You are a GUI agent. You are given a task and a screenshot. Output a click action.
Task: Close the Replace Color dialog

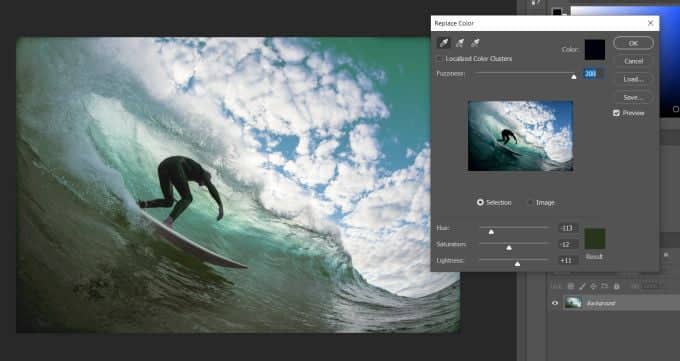pos(650,23)
